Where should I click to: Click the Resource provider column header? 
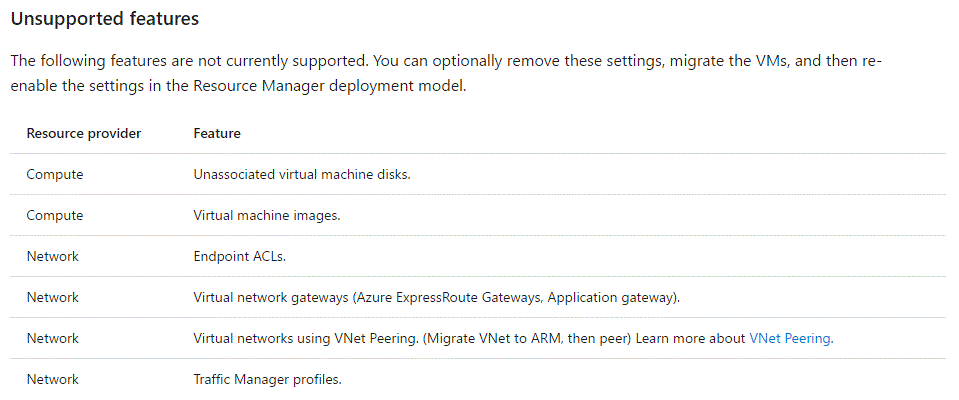point(84,133)
